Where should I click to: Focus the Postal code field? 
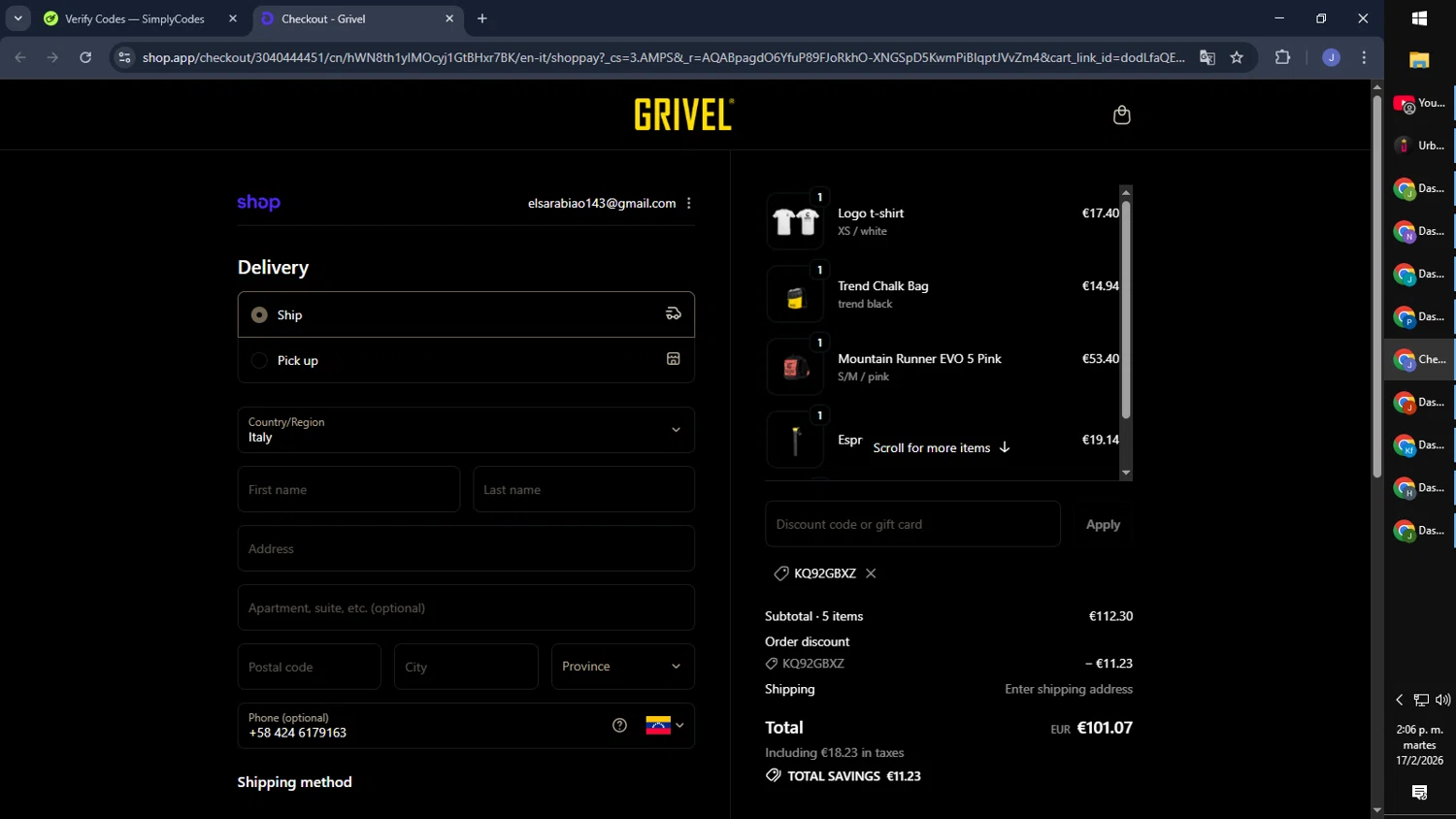tap(309, 667)
